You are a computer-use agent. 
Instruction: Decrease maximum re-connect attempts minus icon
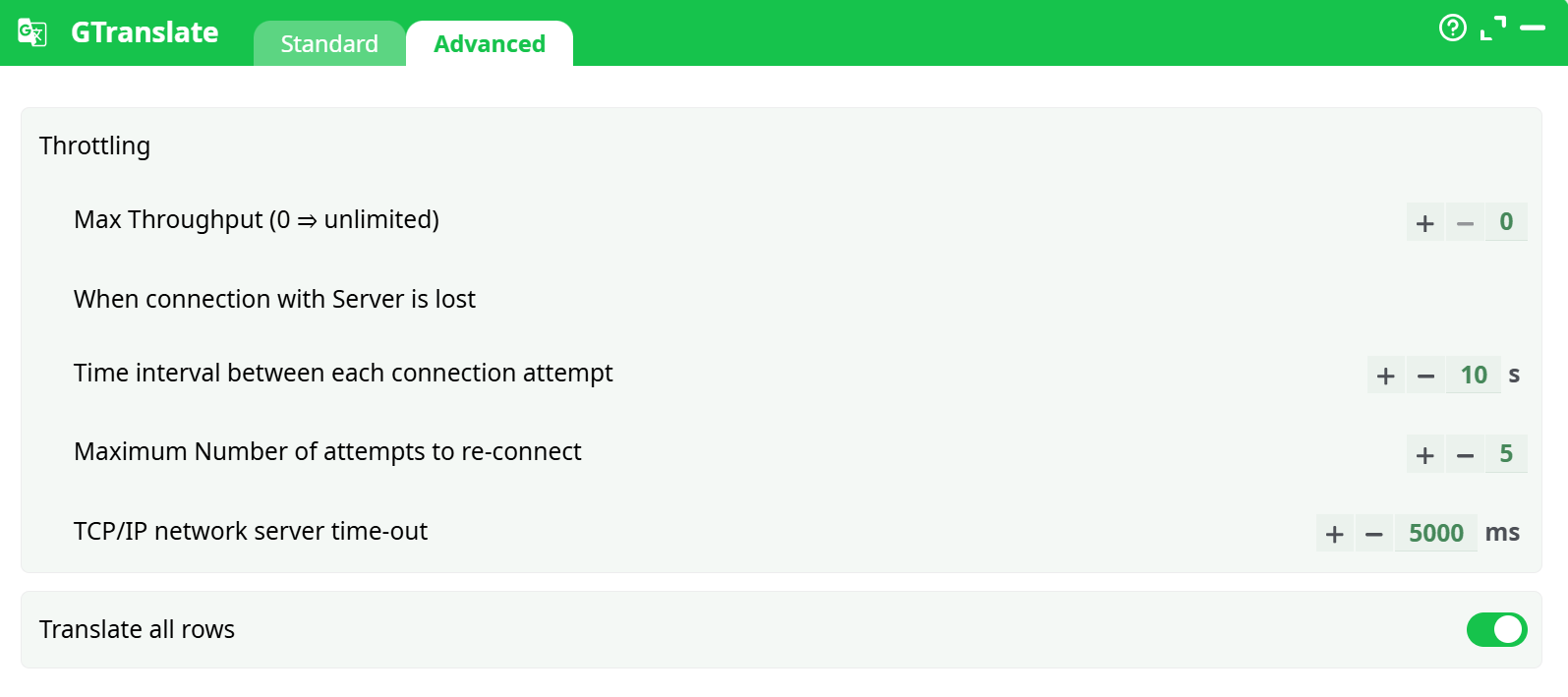tap(1465, 454)
